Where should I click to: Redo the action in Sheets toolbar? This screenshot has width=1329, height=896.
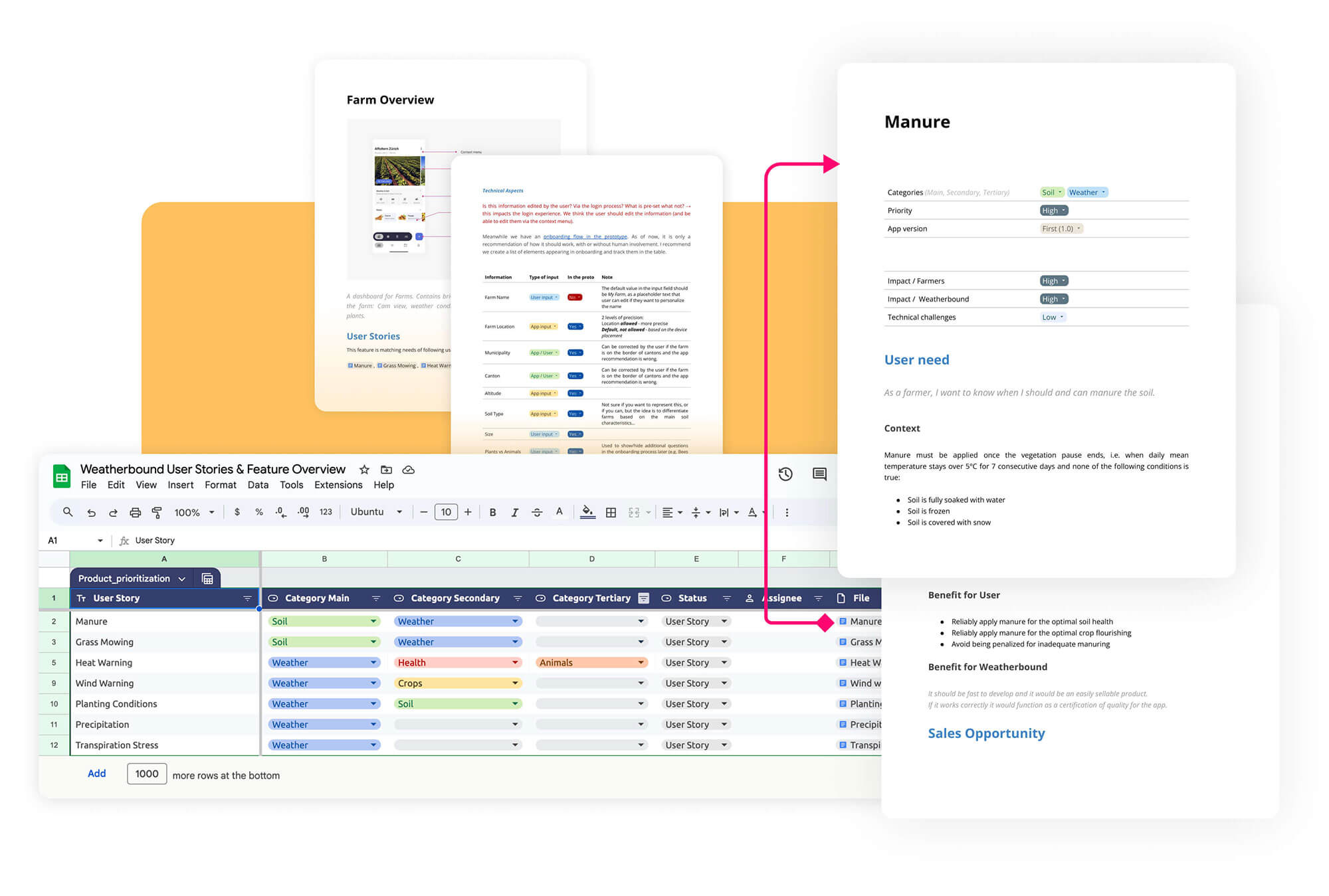pos(113,512)
